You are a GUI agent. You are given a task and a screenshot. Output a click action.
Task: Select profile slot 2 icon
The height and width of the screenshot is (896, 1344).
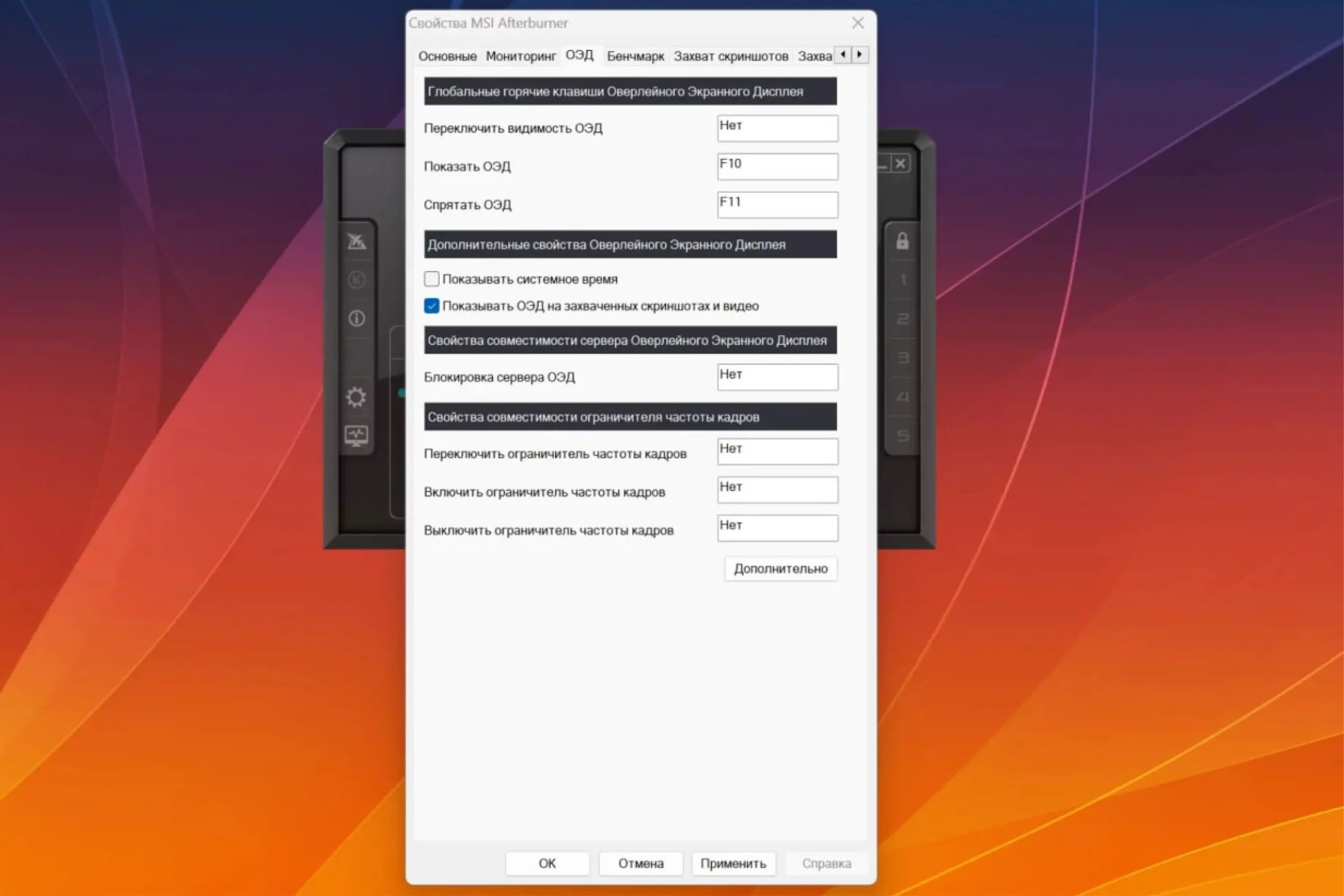[x=902, y=319]
